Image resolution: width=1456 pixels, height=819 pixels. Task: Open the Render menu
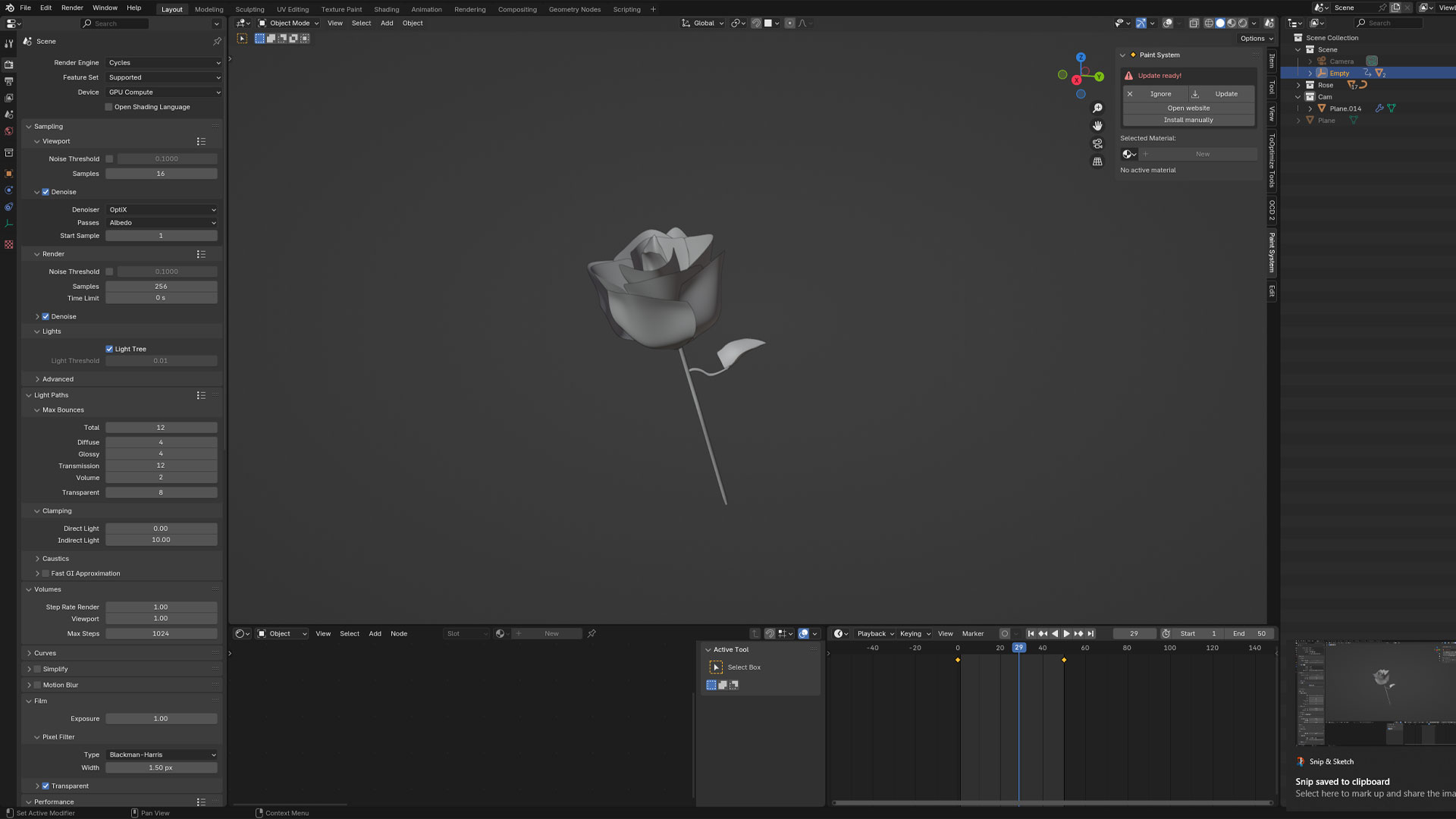point(72,8)
